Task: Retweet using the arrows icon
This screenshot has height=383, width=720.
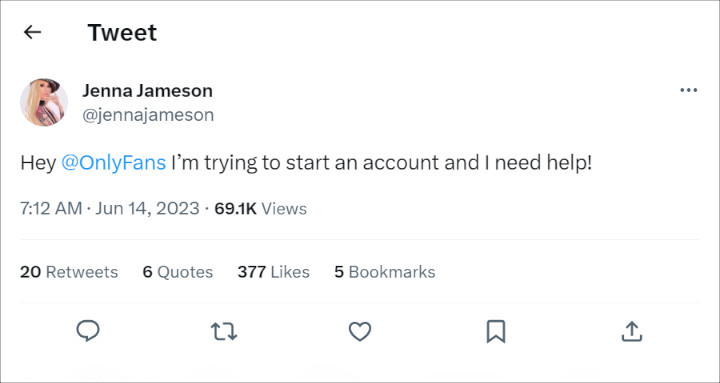Action: [x=224, y=331]
